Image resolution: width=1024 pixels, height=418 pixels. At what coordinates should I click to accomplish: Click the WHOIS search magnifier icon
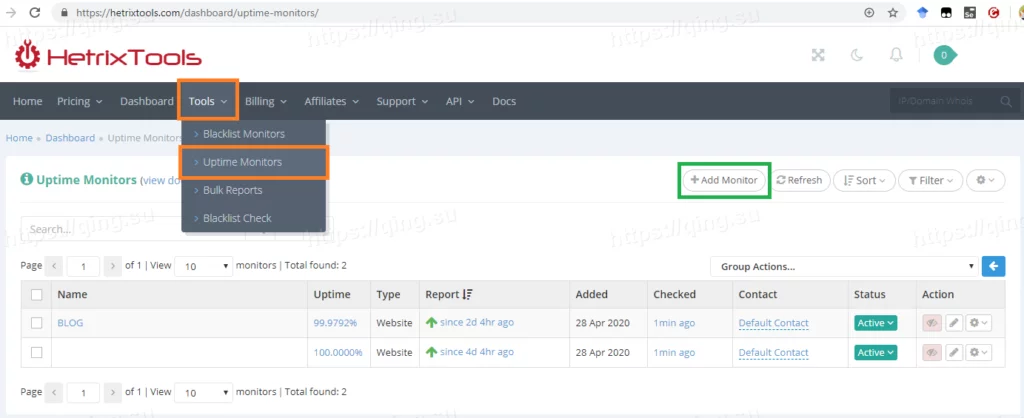(1006, 101)
